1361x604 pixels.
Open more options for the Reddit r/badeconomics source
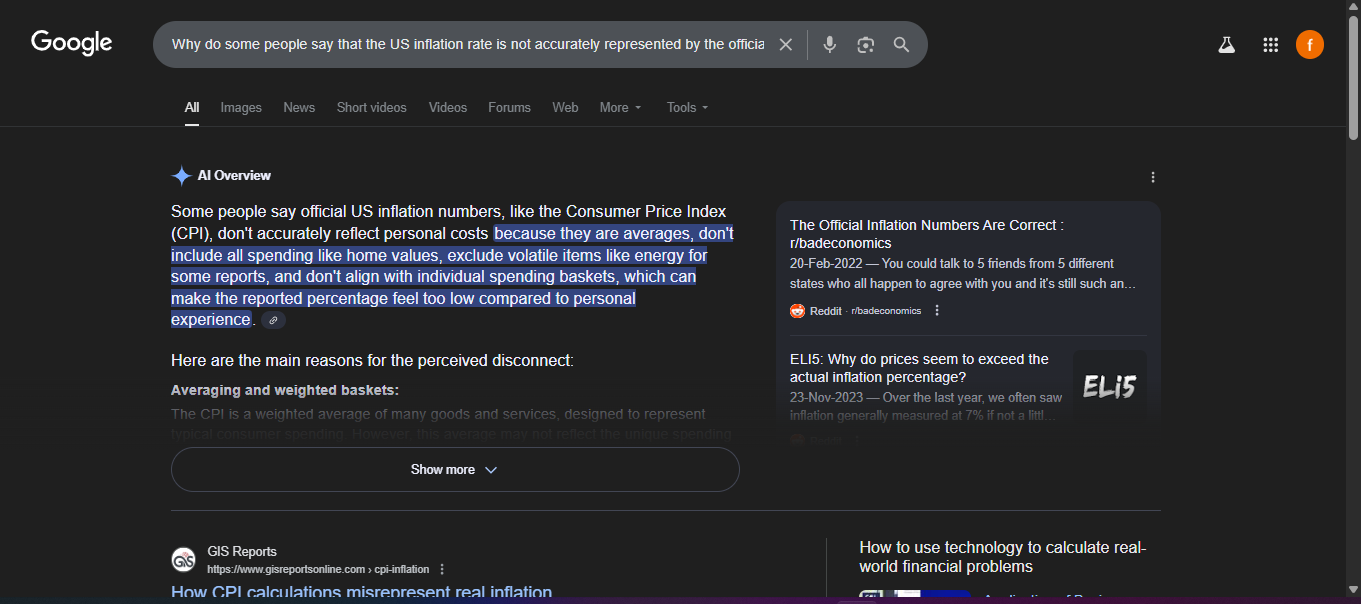pyautogui.click(x=937, y=311)
